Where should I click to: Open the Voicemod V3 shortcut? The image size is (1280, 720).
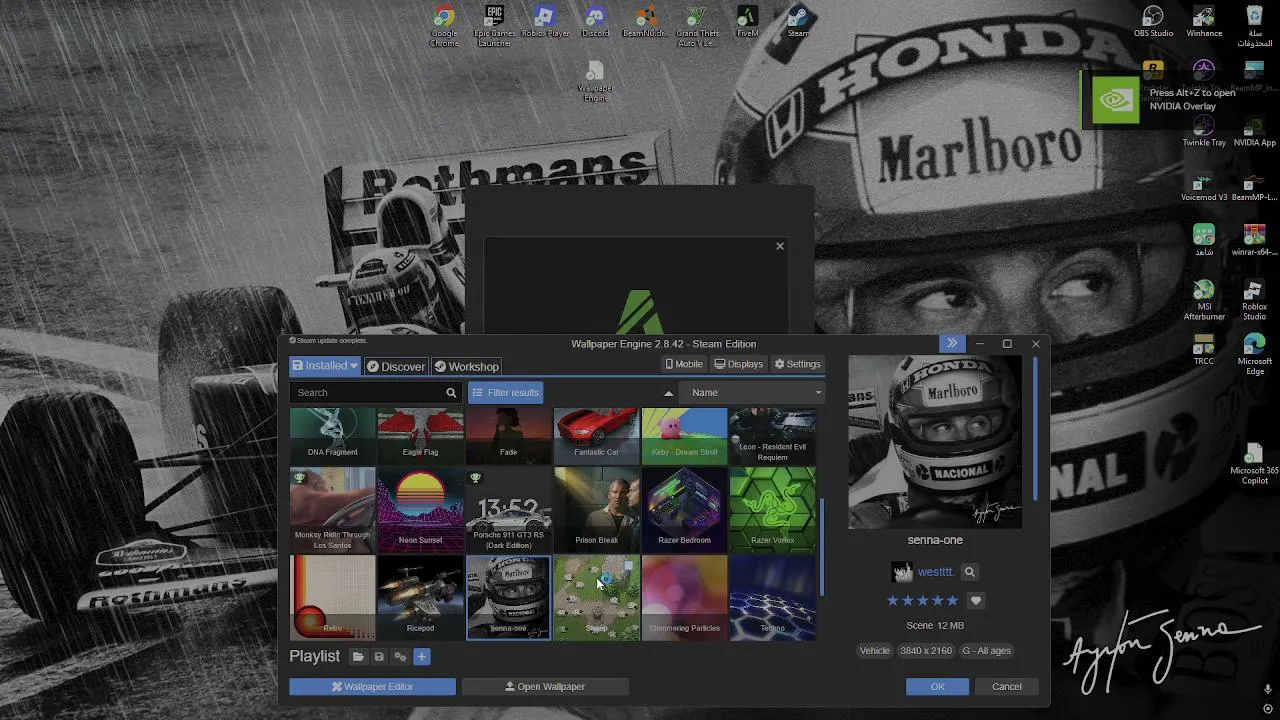pos(1204,188)
